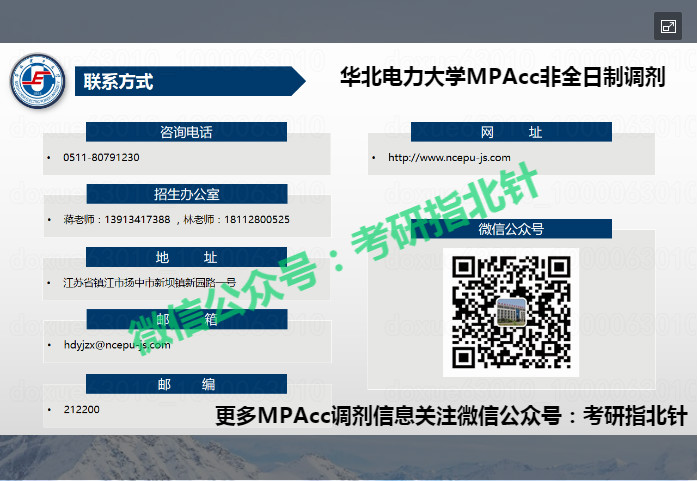This screenshot has width=697, height=481.
Task: Select the 蒋老师 phone number line
Action: pyautogui.click(x=176, y=219)
